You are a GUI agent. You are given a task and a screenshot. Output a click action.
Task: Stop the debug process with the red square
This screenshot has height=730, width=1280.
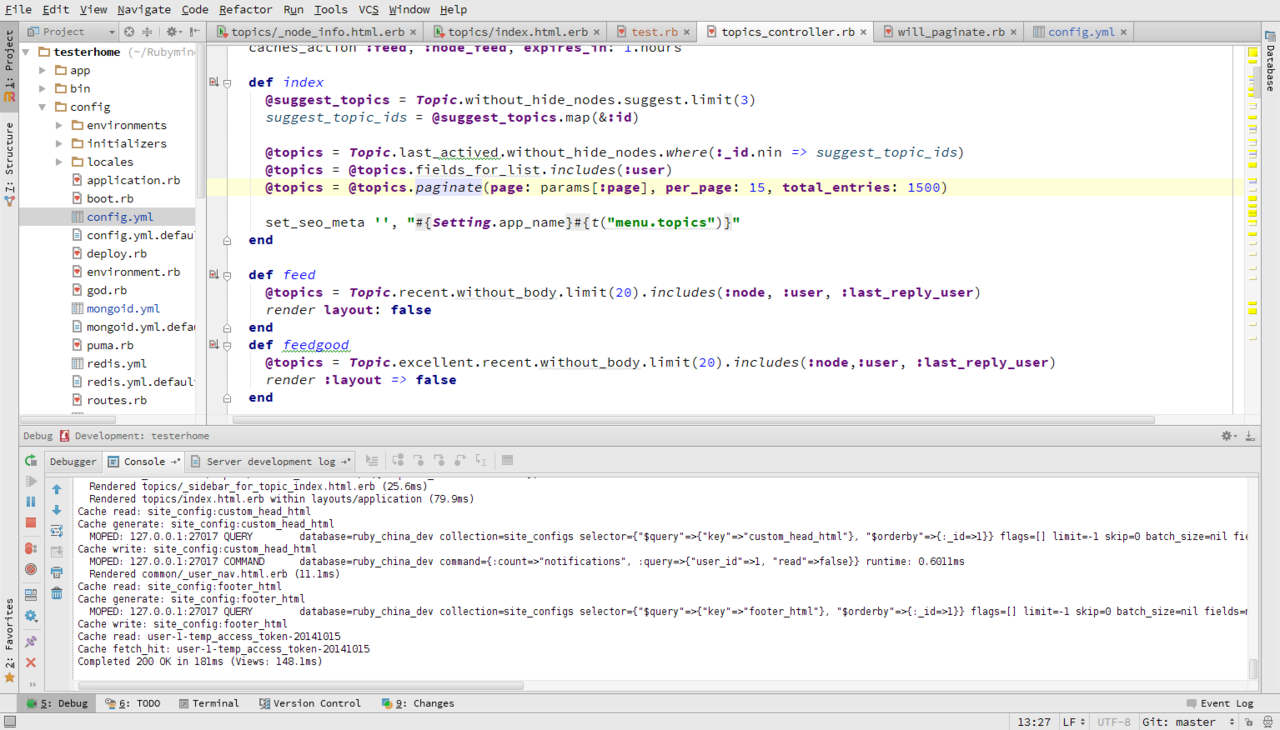pyautogui.click(x=31, y=522)
